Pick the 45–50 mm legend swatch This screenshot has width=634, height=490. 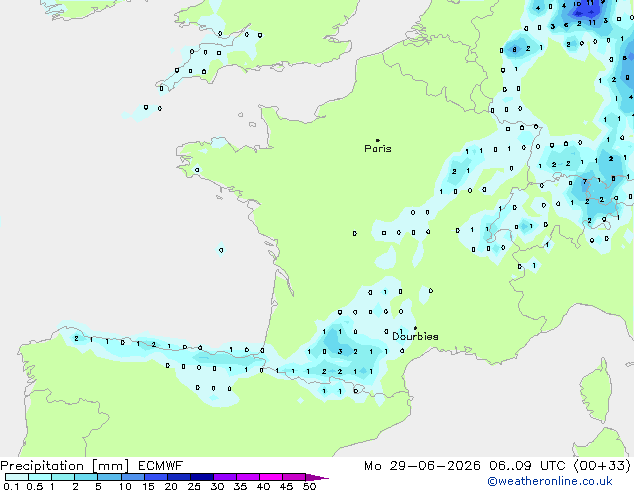click(x=294, y=477)
